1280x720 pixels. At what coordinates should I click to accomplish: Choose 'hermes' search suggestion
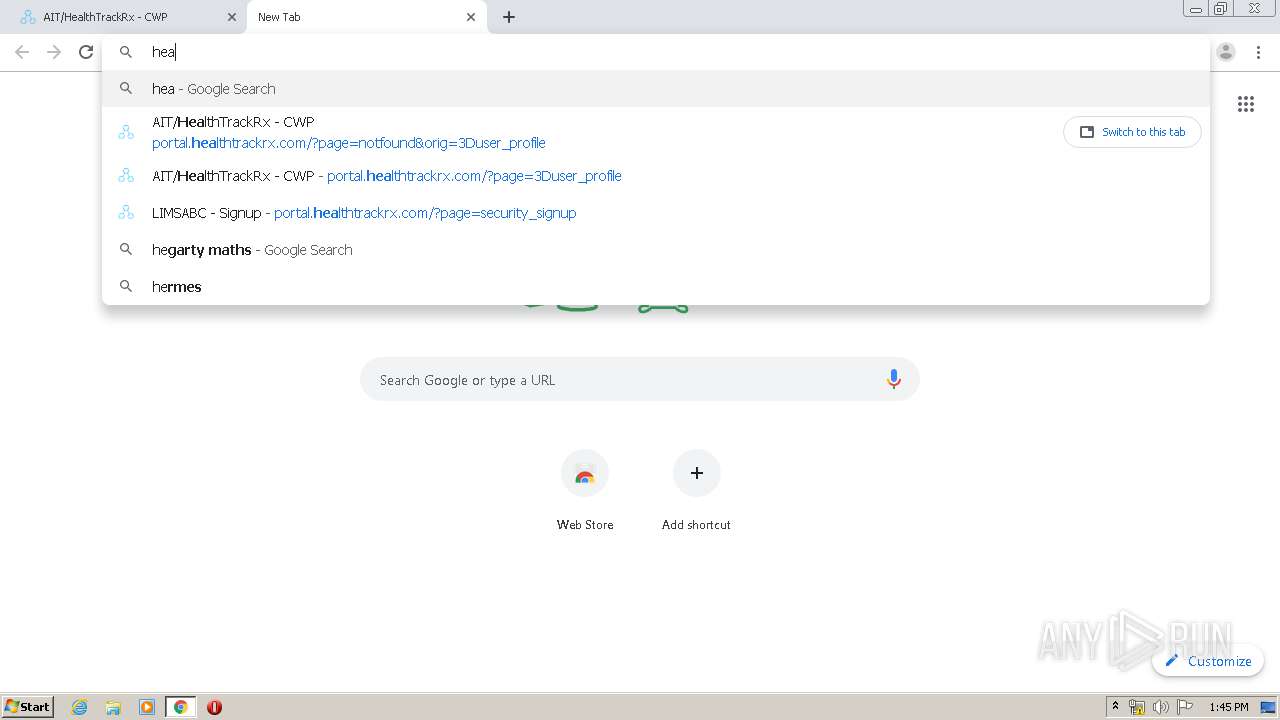[655, 287]
